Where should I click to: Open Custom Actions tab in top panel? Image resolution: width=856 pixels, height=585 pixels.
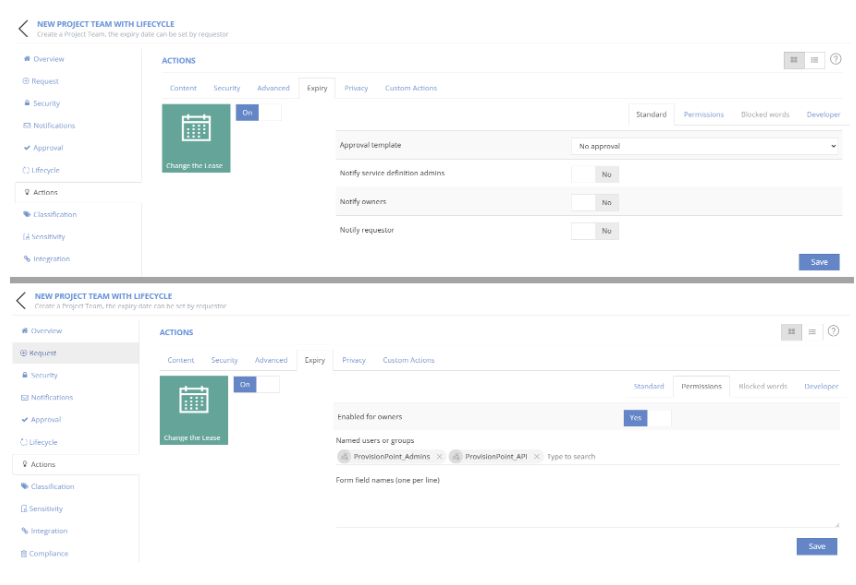click(411, 88)
